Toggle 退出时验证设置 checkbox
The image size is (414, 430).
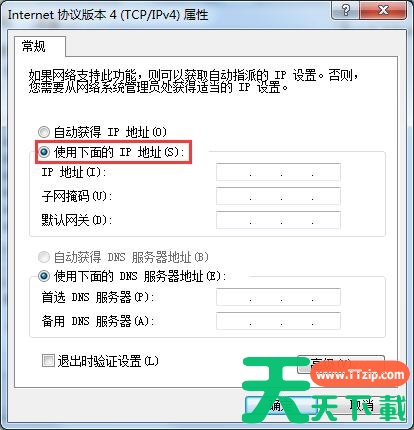point(48,361)
